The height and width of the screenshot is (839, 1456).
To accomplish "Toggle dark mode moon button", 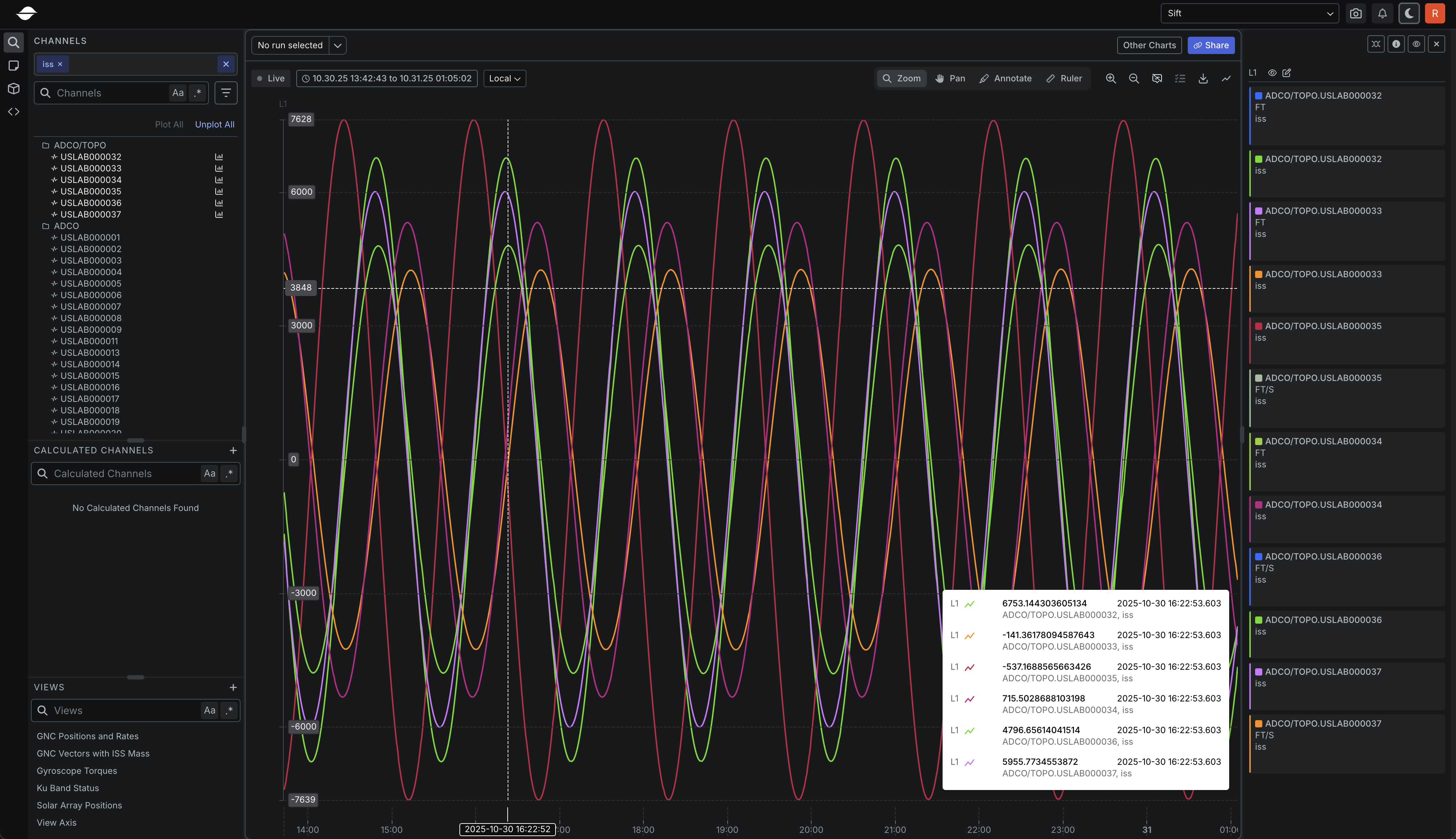I will (1409, 13).
